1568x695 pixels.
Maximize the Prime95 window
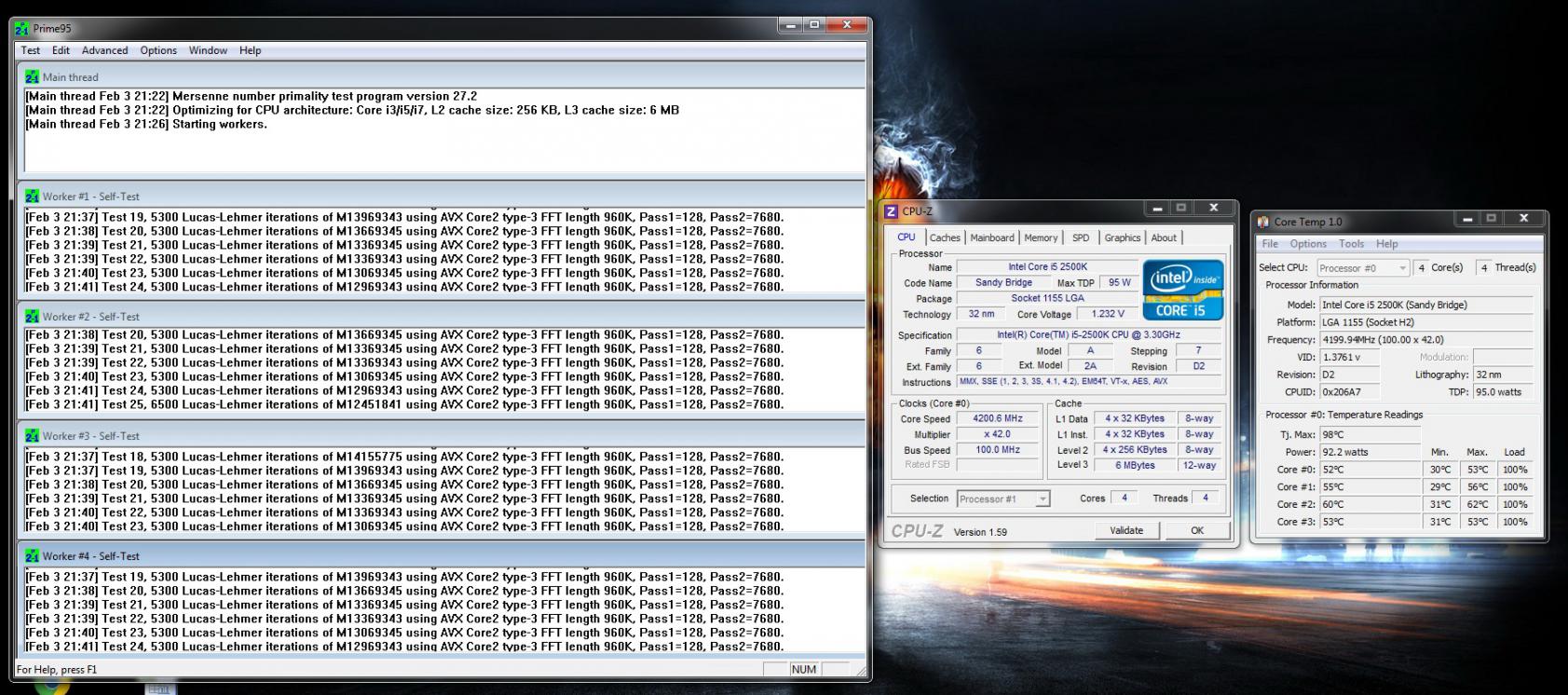coord(814,25)
